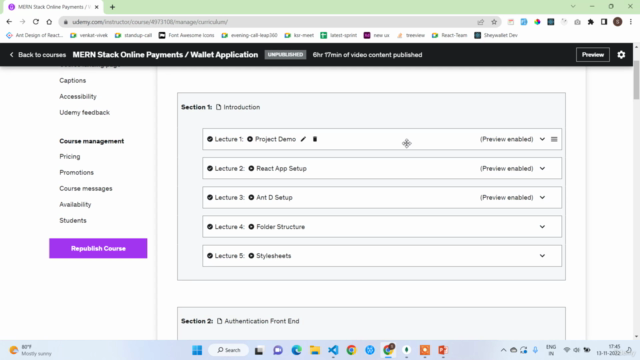
Task: Open Accessibility in sidebar
Action: point(78,96)
